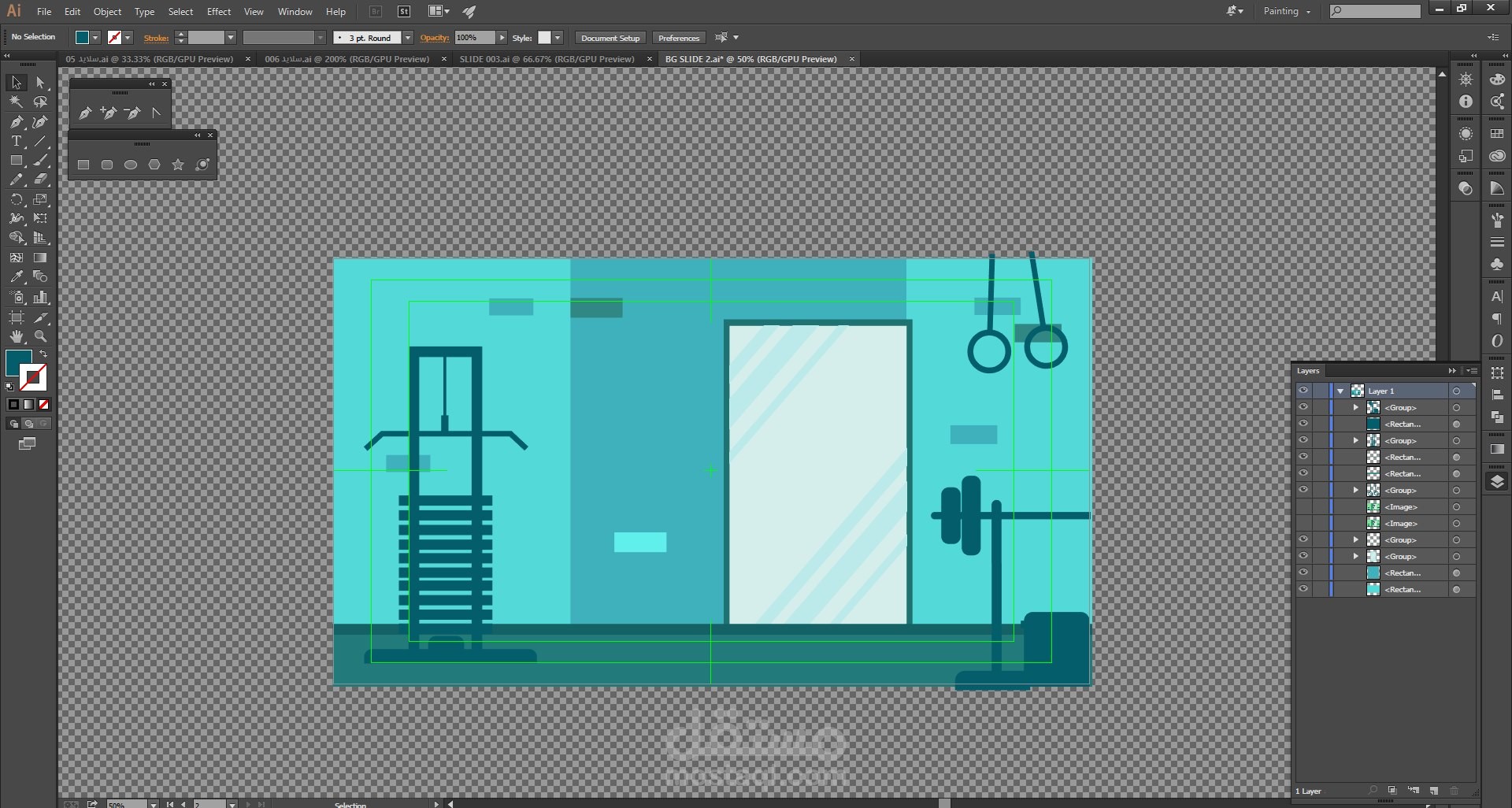Choose Polygon tool in floating shapes panel

[154, 165]
